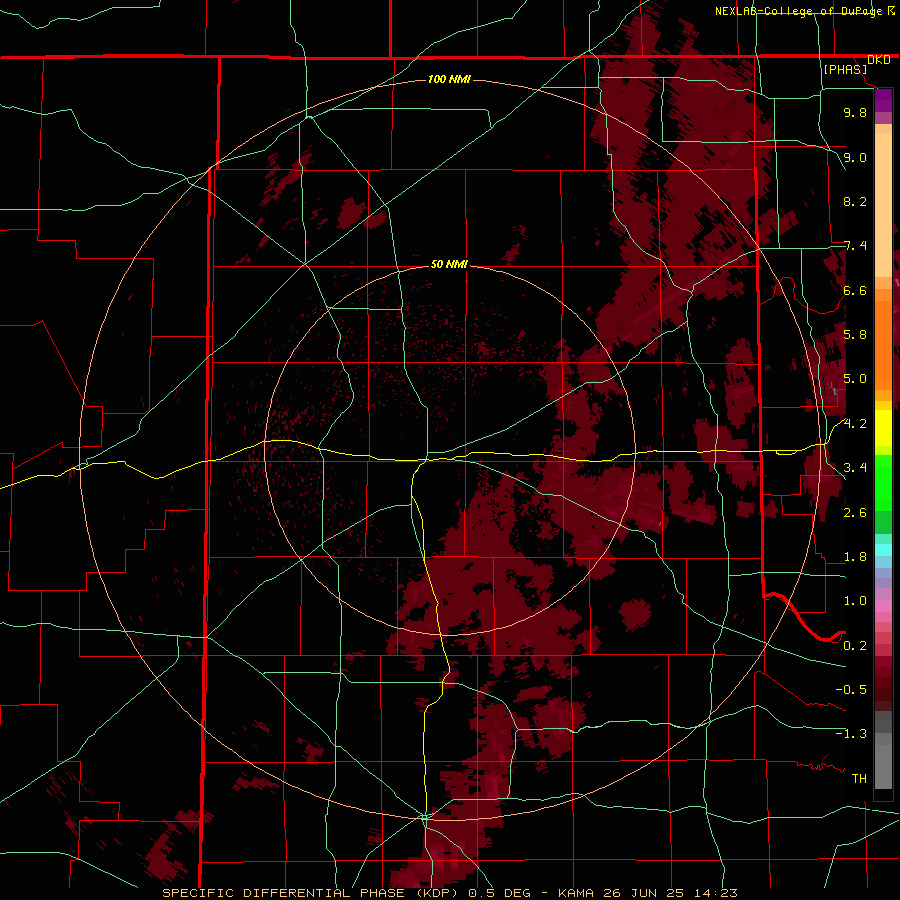Click the 9.0 value on color scale
This screenshot has width=900, height=900.
point(855,157)
